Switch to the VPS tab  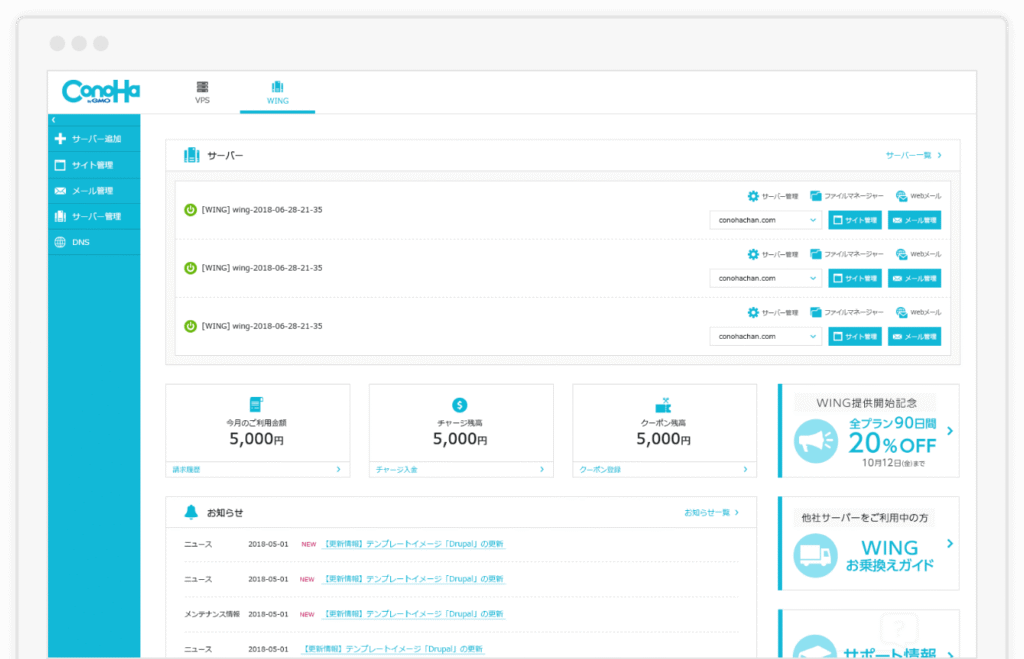click(x=202, y=93)
